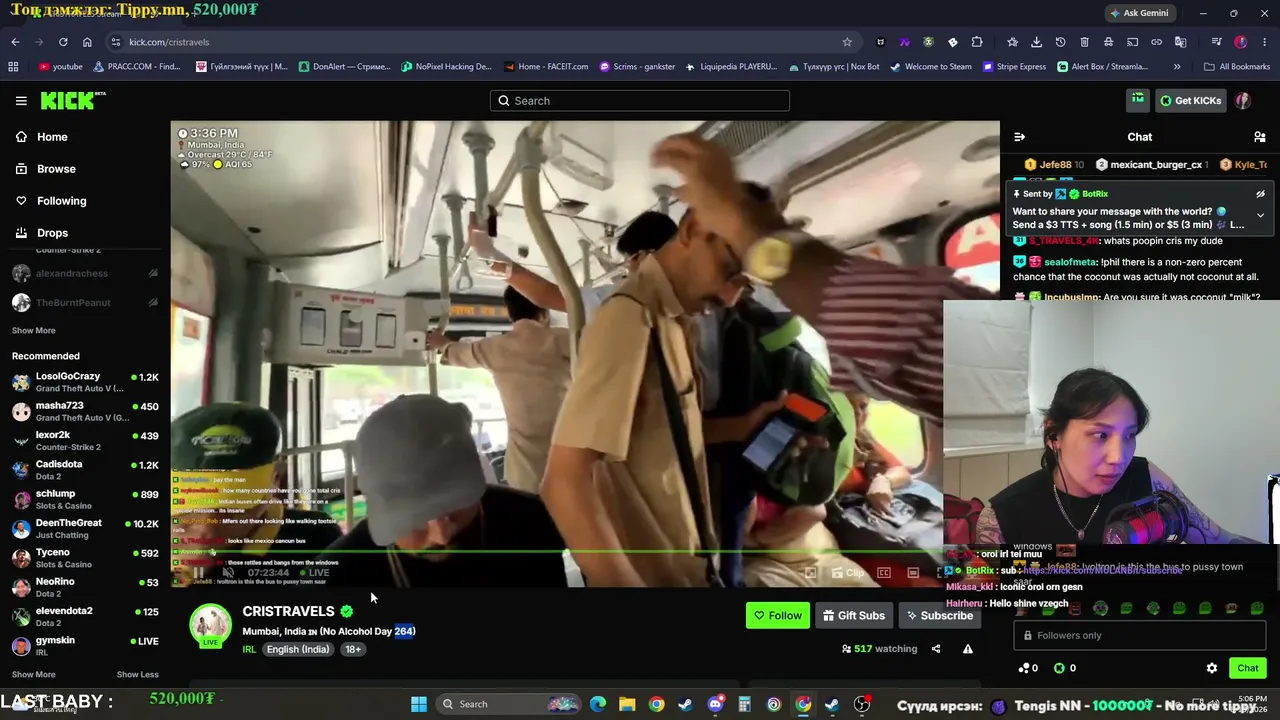Viewport: 1280px width, 720px height.
Task: Click Ask Gemini button
Action: coord(1138,13)
